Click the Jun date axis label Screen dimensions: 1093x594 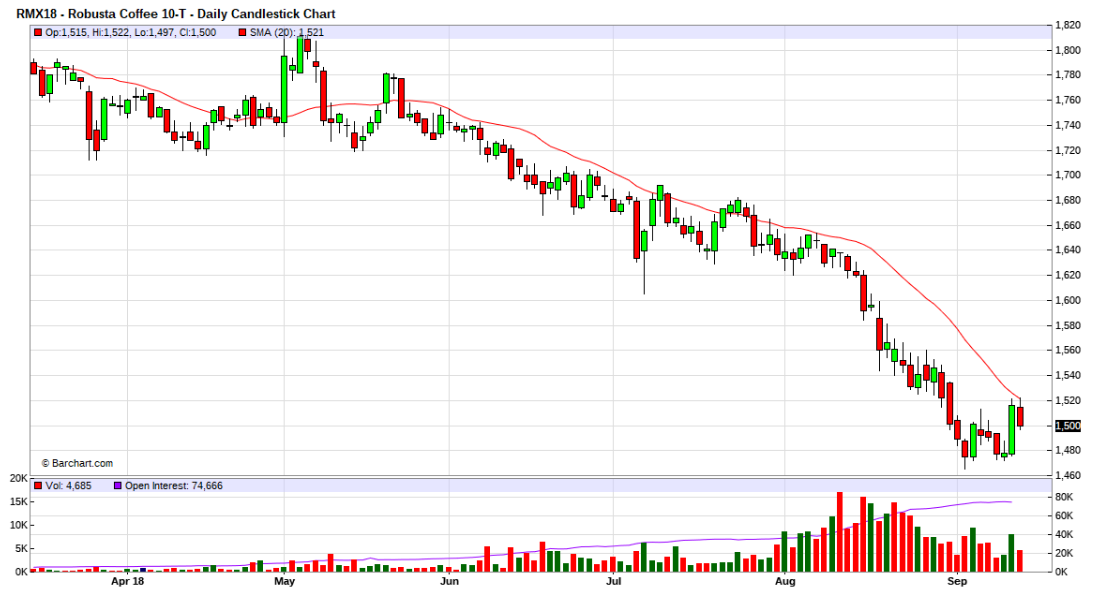[x=450, y=581]
